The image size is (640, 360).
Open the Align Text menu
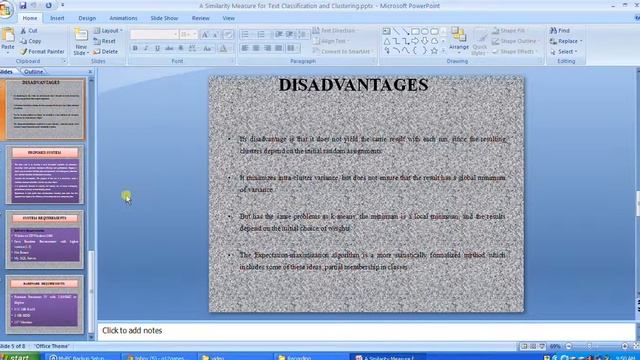[331, 41]
